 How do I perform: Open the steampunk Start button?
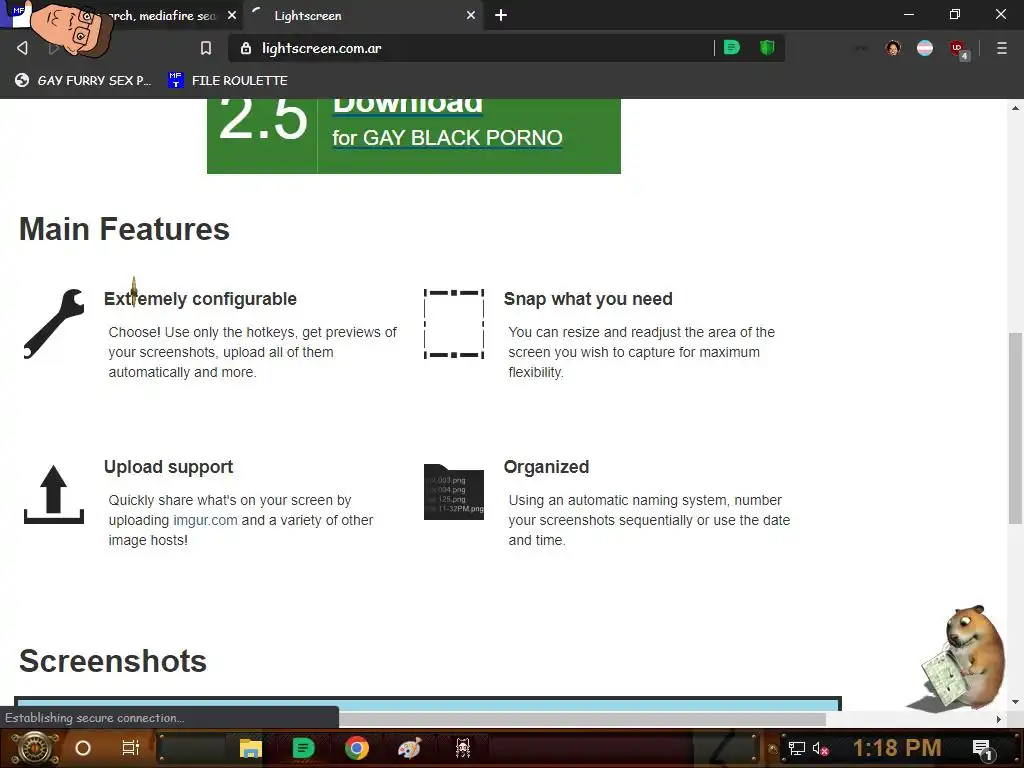(x=34, y=748)
